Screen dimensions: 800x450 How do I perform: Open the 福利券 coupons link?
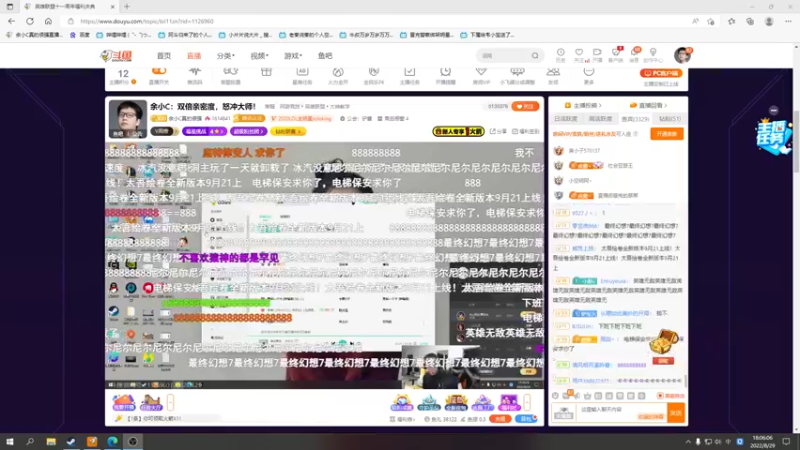coord(403,419)
